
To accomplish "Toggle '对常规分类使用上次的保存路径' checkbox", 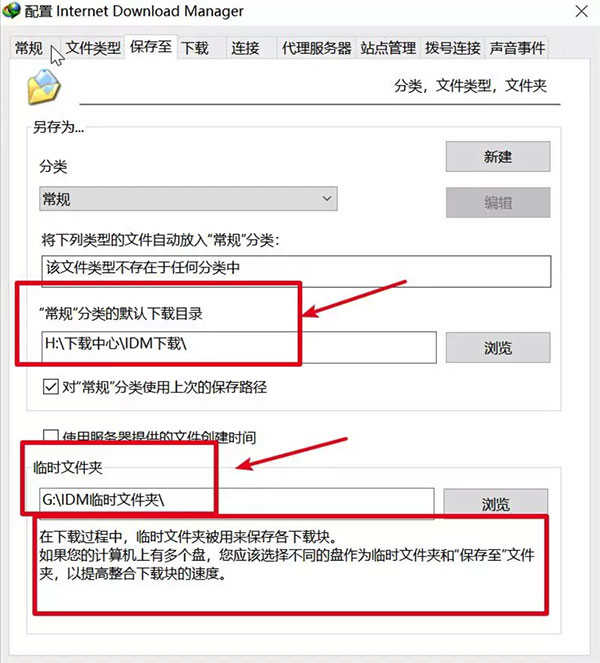I will tap(51, 387).
